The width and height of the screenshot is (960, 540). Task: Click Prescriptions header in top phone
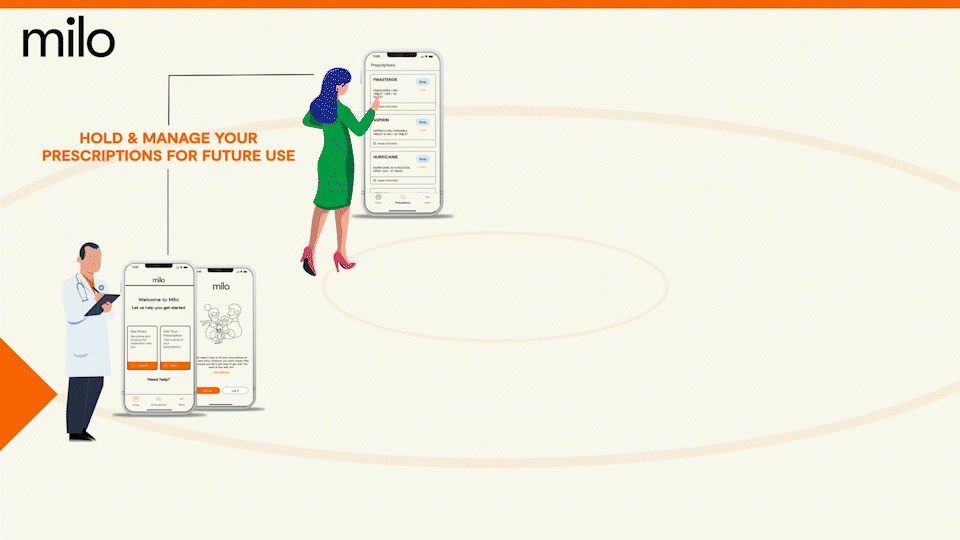coord(383,65)
